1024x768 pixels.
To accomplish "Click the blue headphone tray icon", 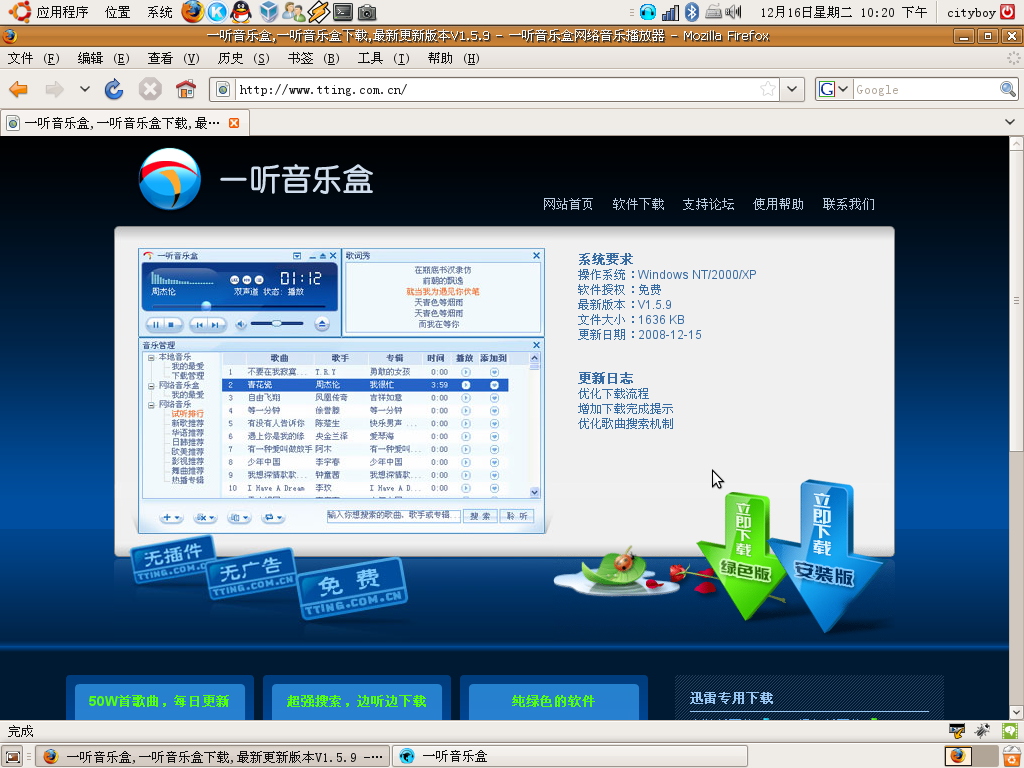I will tap(648, 12).
